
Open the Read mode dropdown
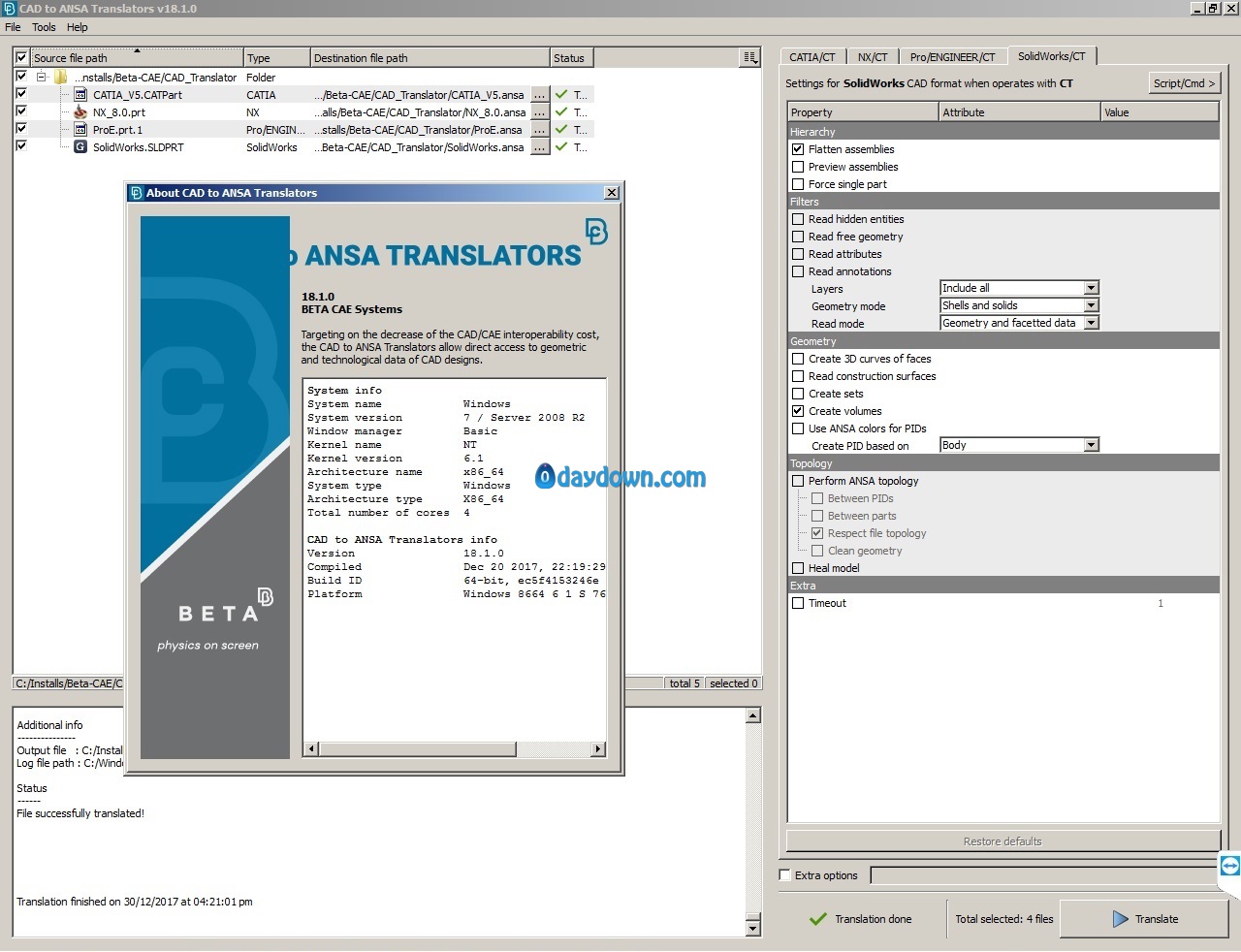pyautogui.click(x=1019, y=323)
